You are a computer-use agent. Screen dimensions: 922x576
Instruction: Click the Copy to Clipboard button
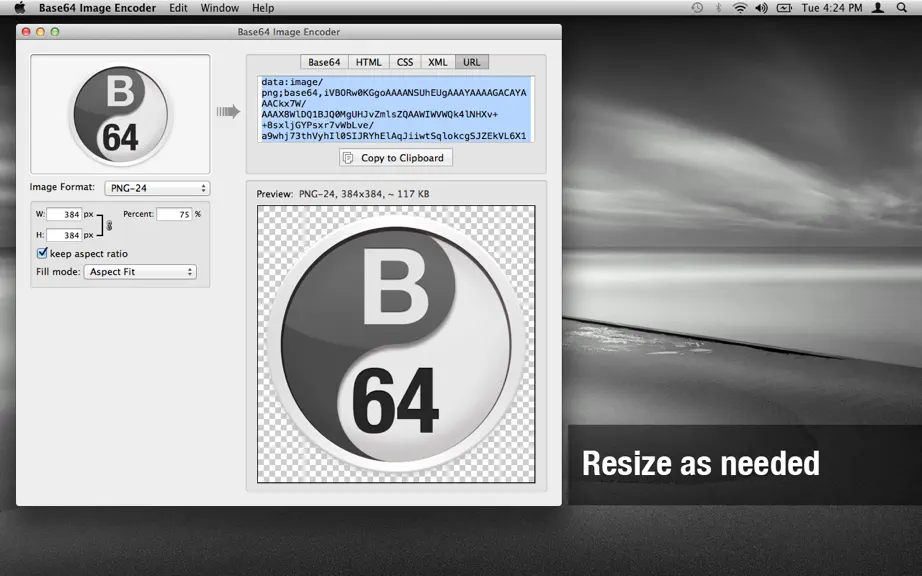click(396, 158)
